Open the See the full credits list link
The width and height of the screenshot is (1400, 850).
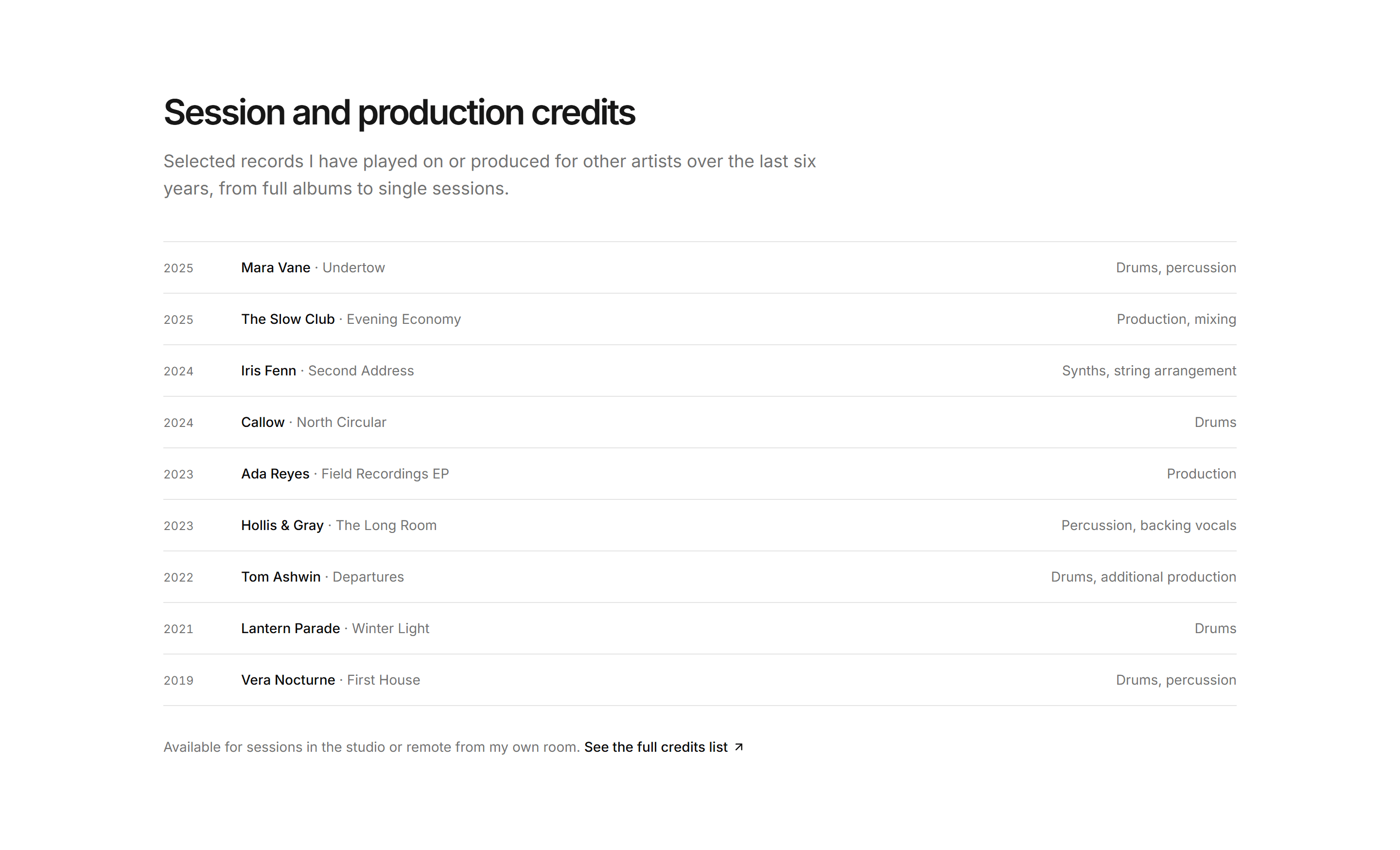pos(663,746)
